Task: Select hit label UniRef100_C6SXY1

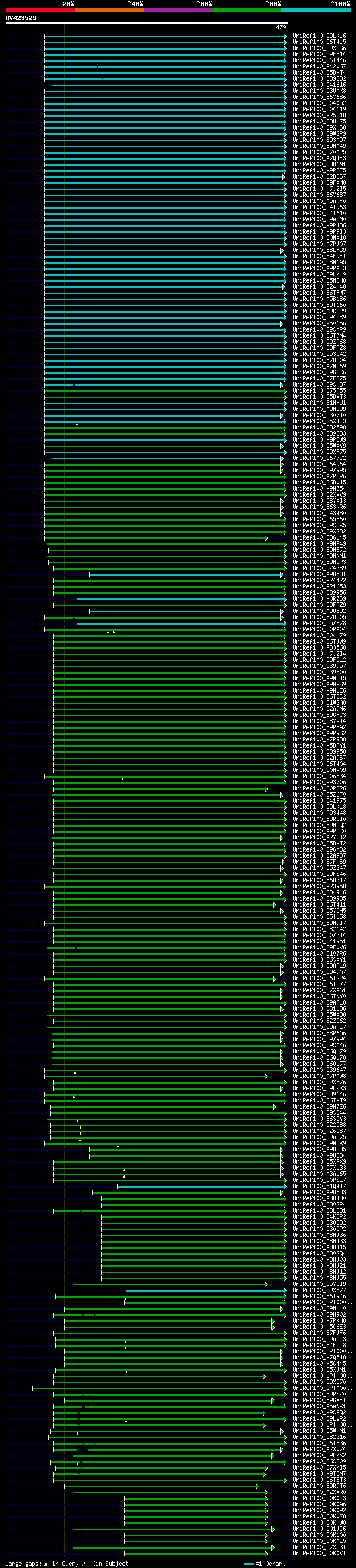Action: pos(319,959)
